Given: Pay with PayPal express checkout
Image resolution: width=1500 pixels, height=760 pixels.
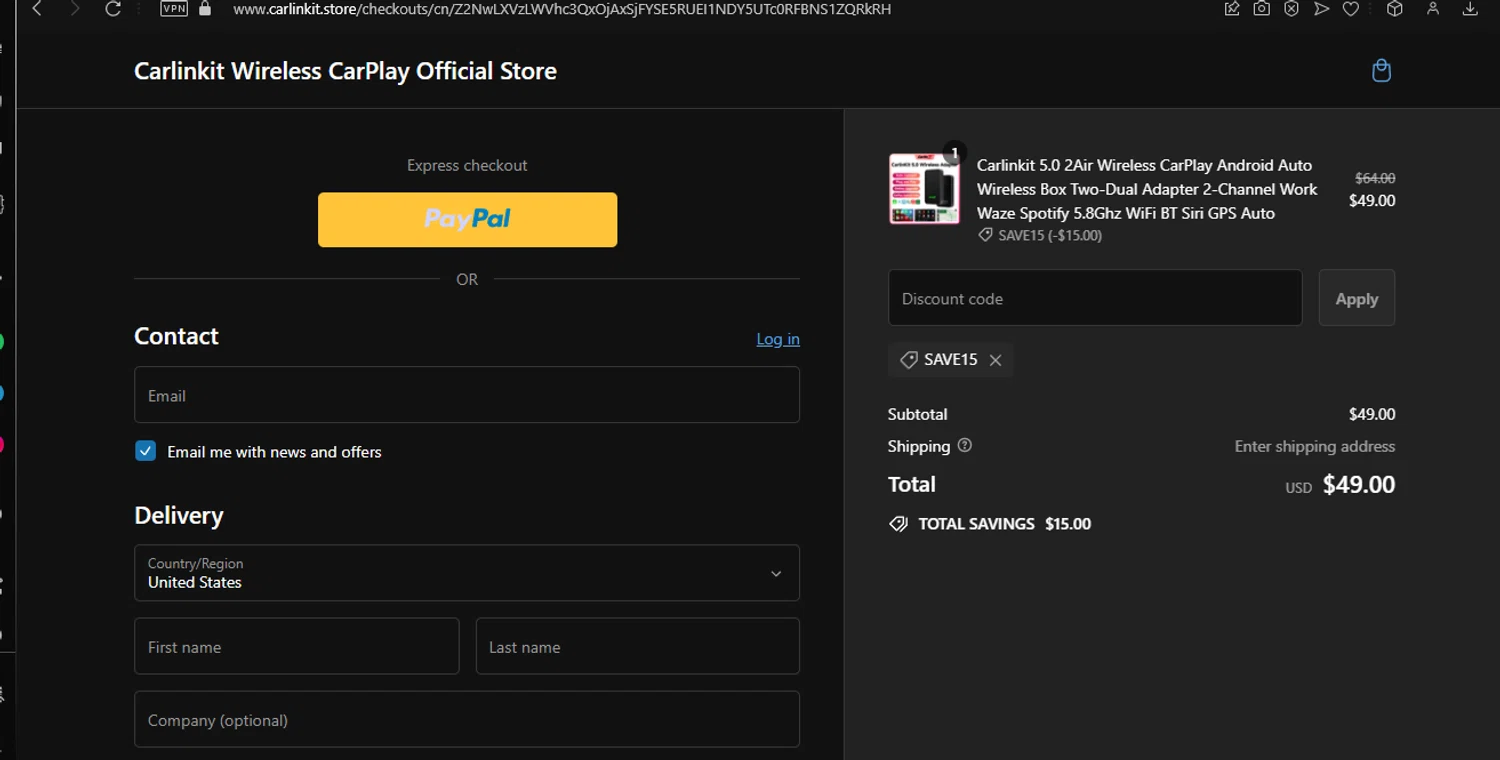Looking at the screenshot, I should pyautogui.click(x=467, y=219).
